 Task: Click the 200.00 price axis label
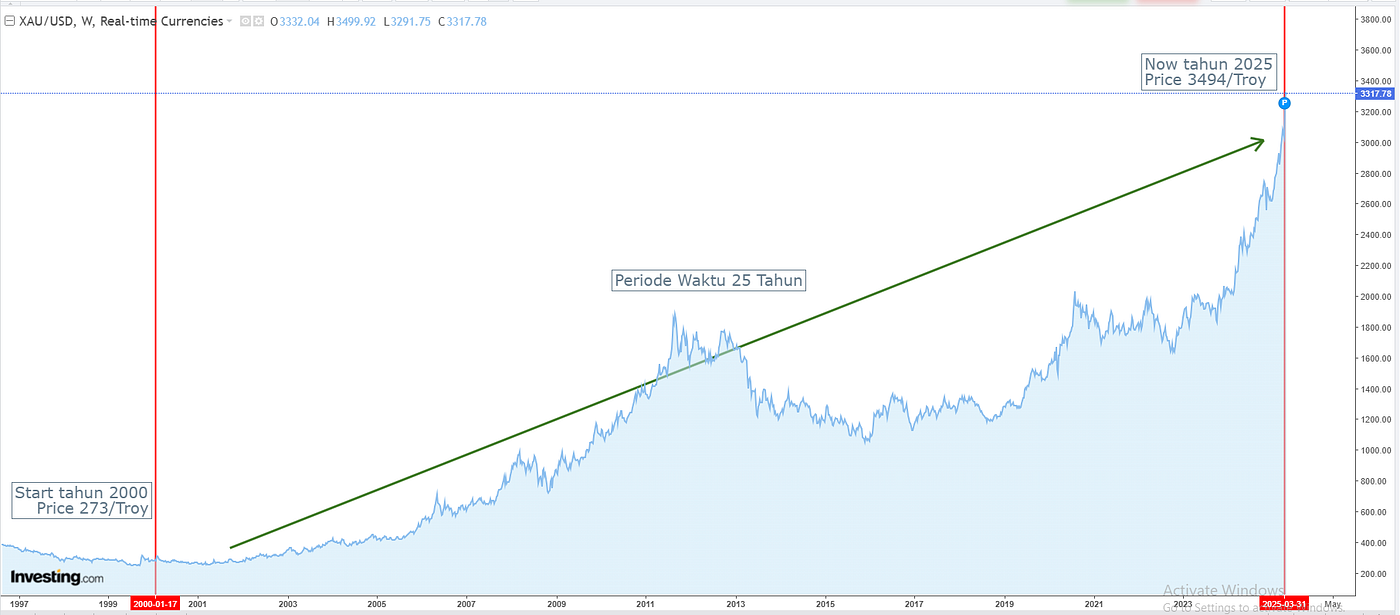point(1375,574)
